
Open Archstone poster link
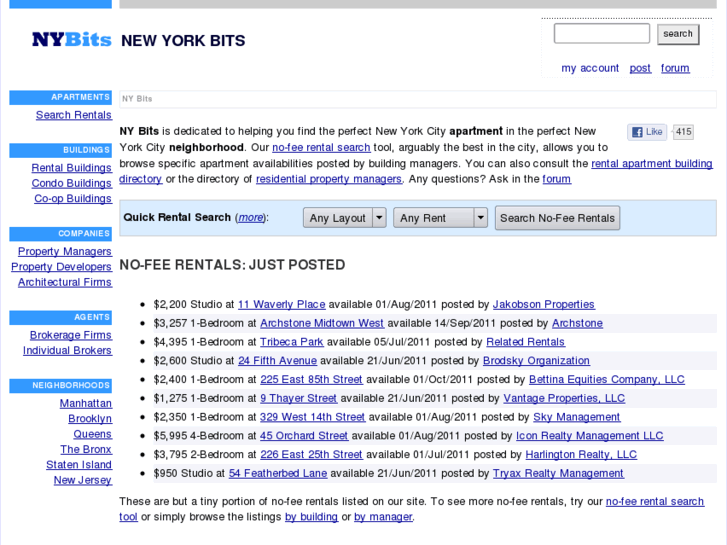pyautogui.click(x=577, y=323)
